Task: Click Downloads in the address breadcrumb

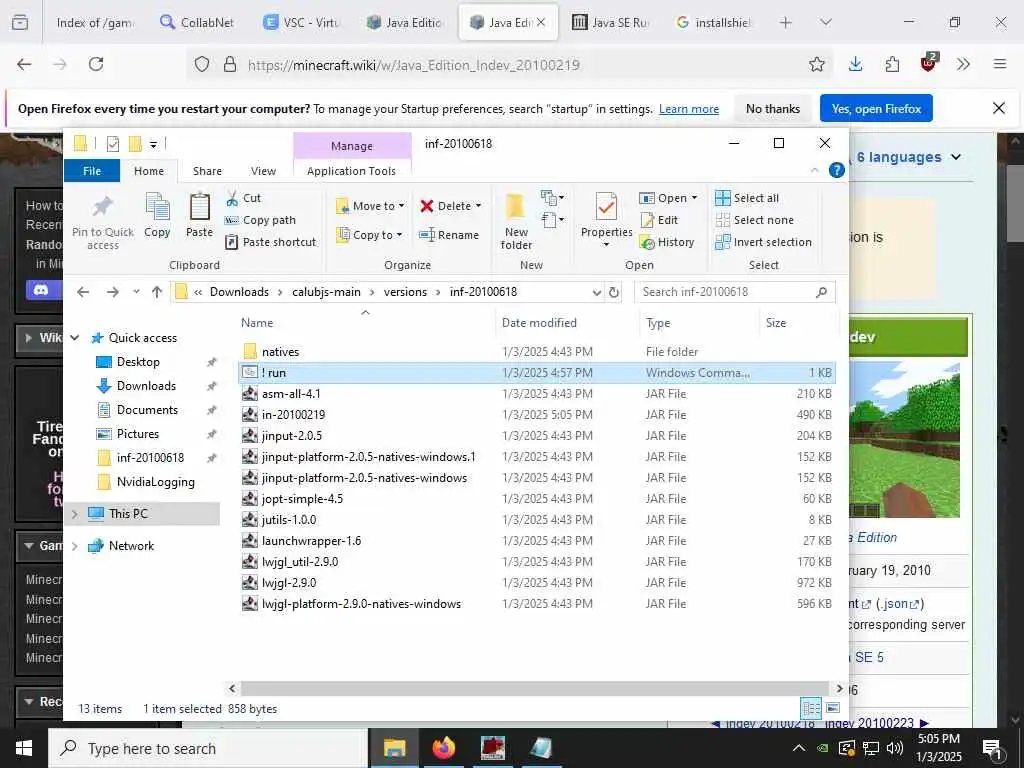Action: [x=239, y=292]
